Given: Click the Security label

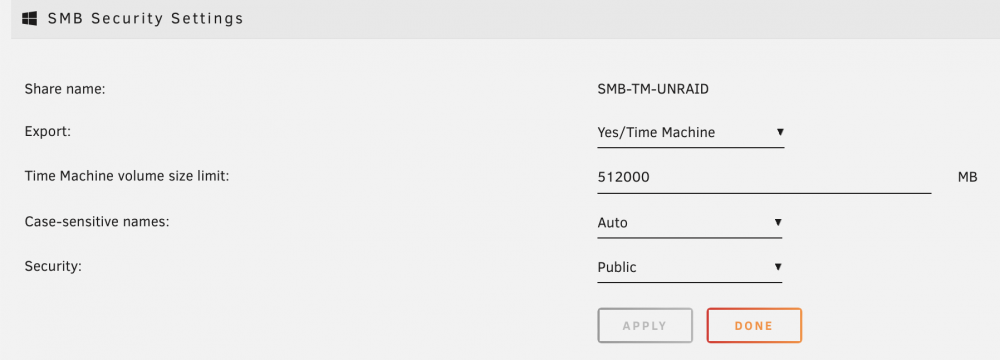Looking at the screenshot, I should pyautogui.click(x=53, y=267).
